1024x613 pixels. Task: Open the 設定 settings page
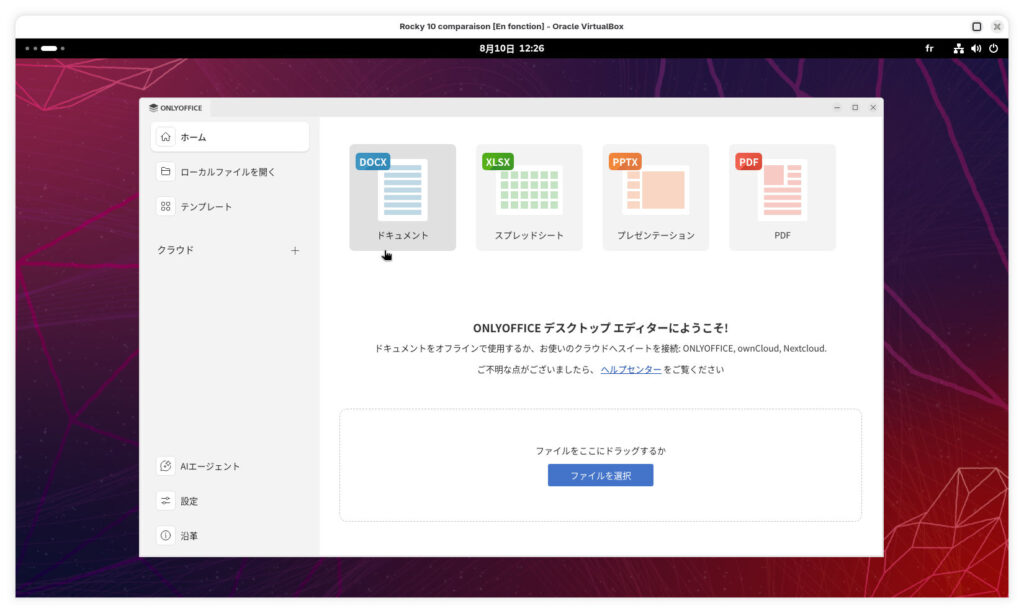point(230,501)
